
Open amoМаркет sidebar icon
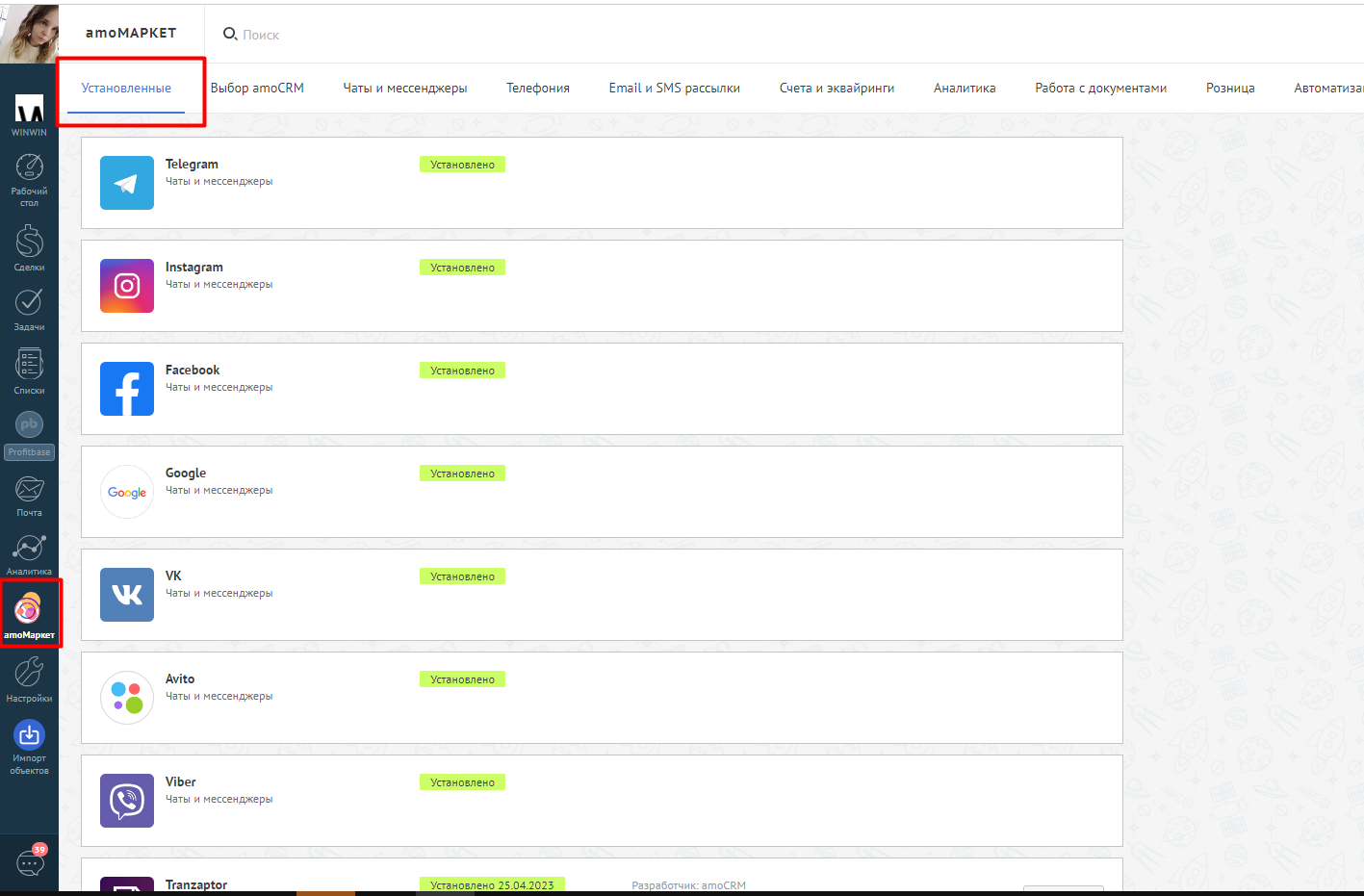click(29, 608)
